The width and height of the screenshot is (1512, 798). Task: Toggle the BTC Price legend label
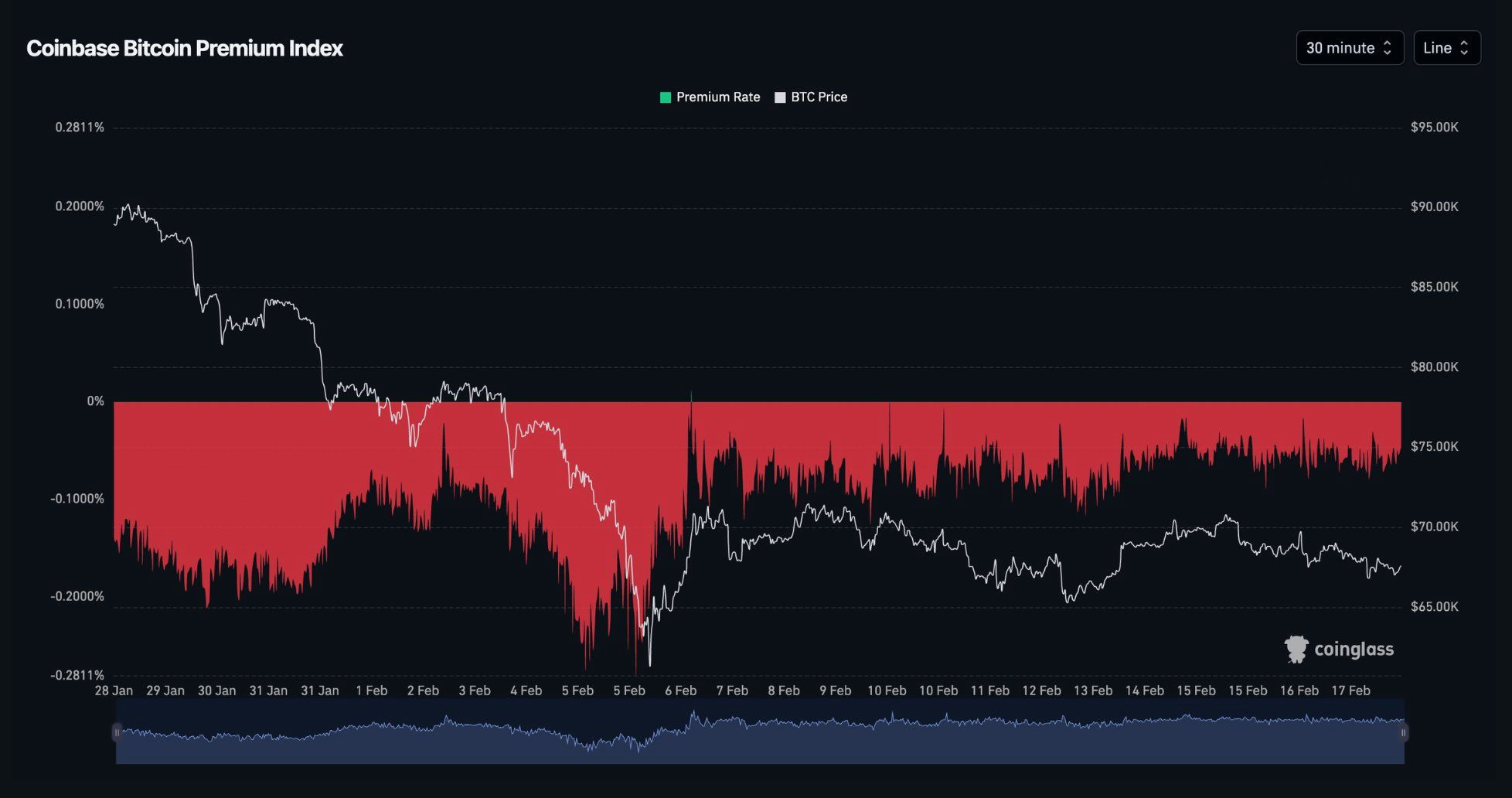click(x=819, y=97)
